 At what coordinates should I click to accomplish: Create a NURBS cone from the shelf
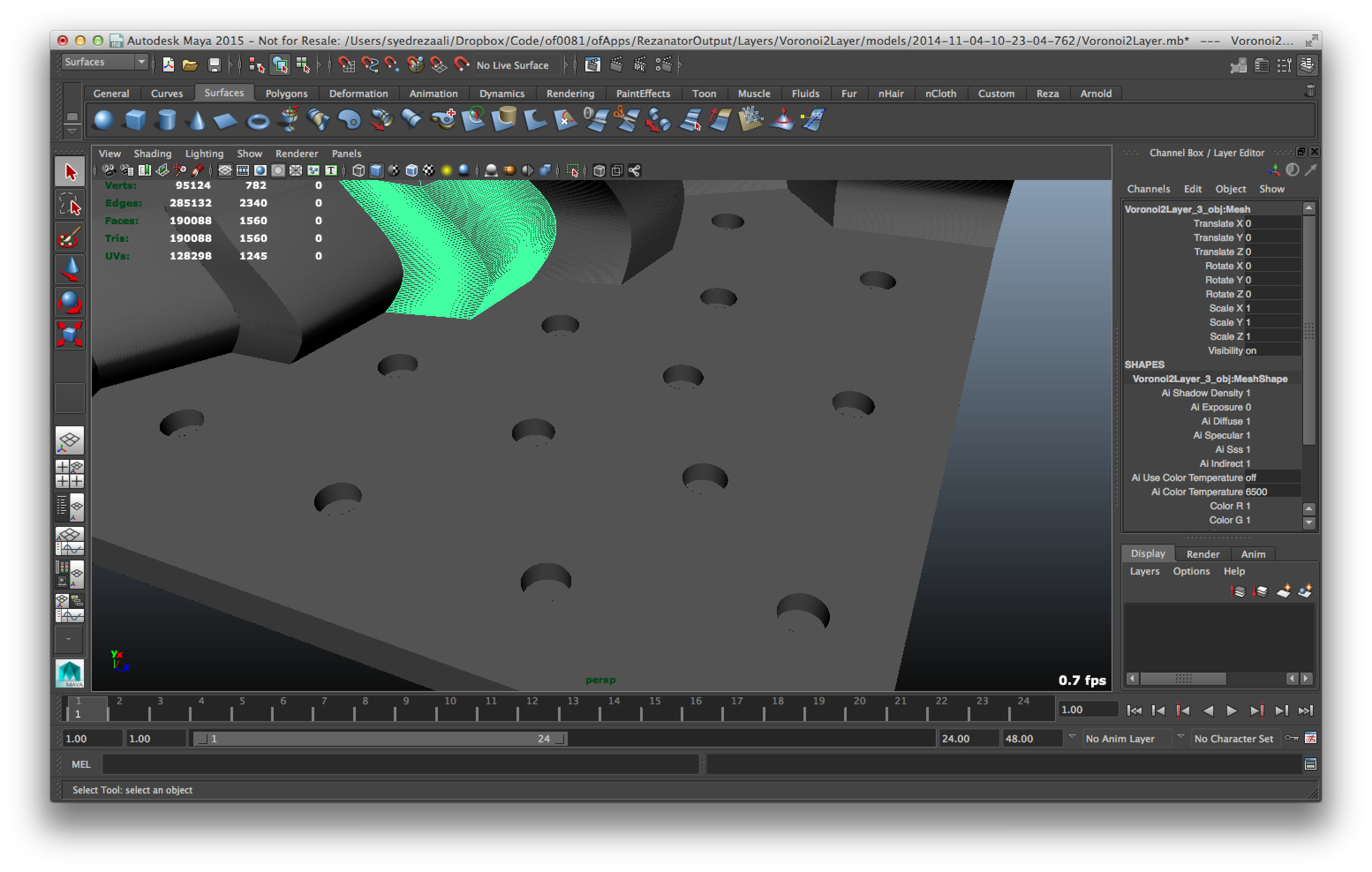[196, 120]
